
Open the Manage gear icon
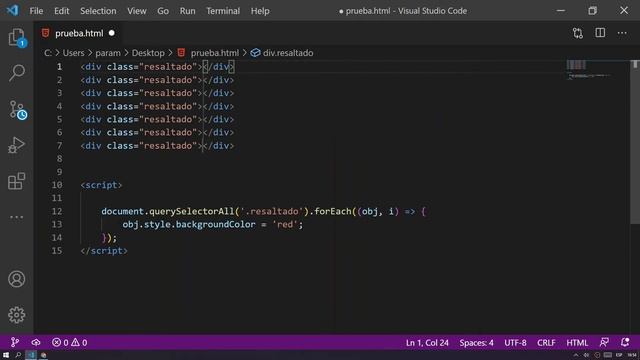click(x=17, y=315)
